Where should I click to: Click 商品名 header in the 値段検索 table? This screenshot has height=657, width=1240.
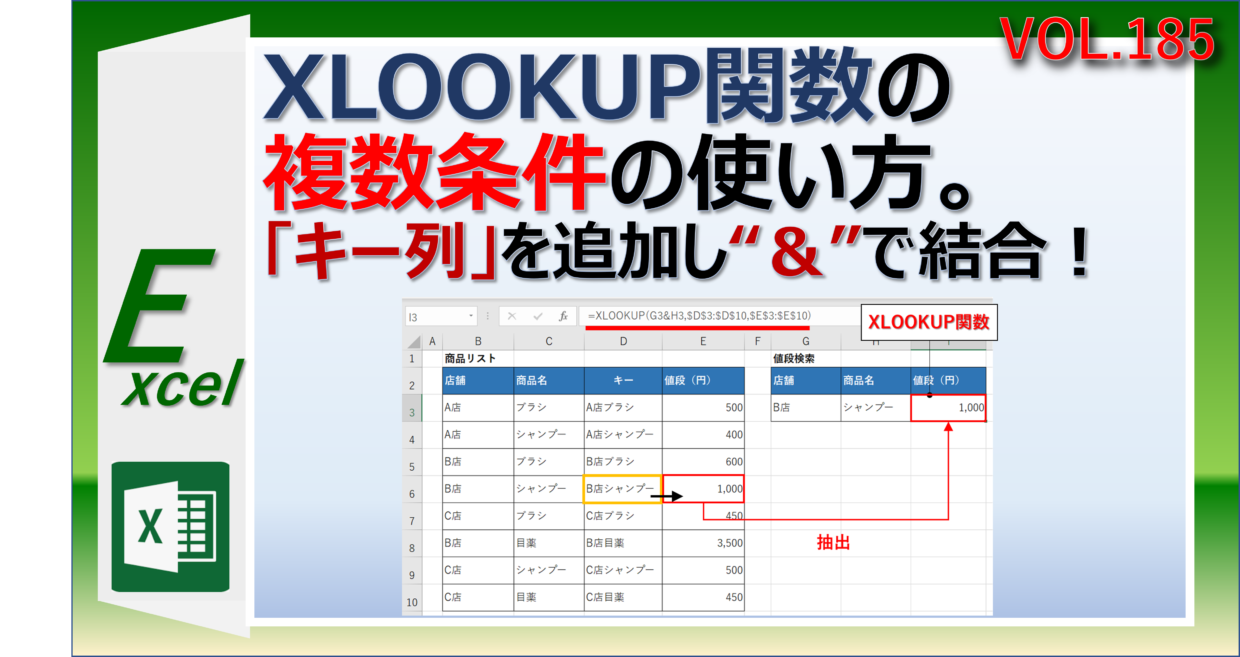(876, 380)
